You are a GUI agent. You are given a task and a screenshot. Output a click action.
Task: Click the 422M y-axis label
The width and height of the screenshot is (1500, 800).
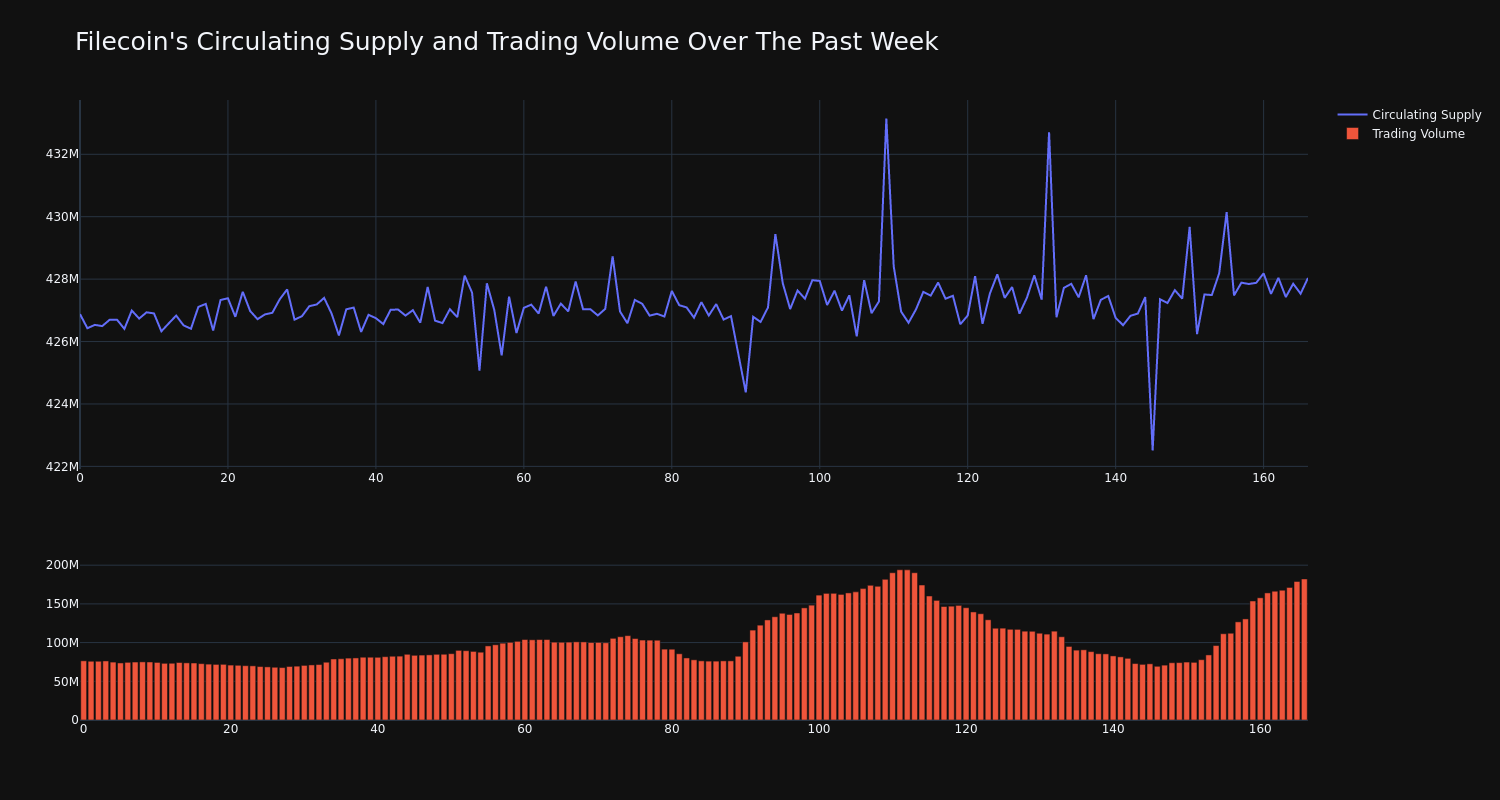point(62,467)
